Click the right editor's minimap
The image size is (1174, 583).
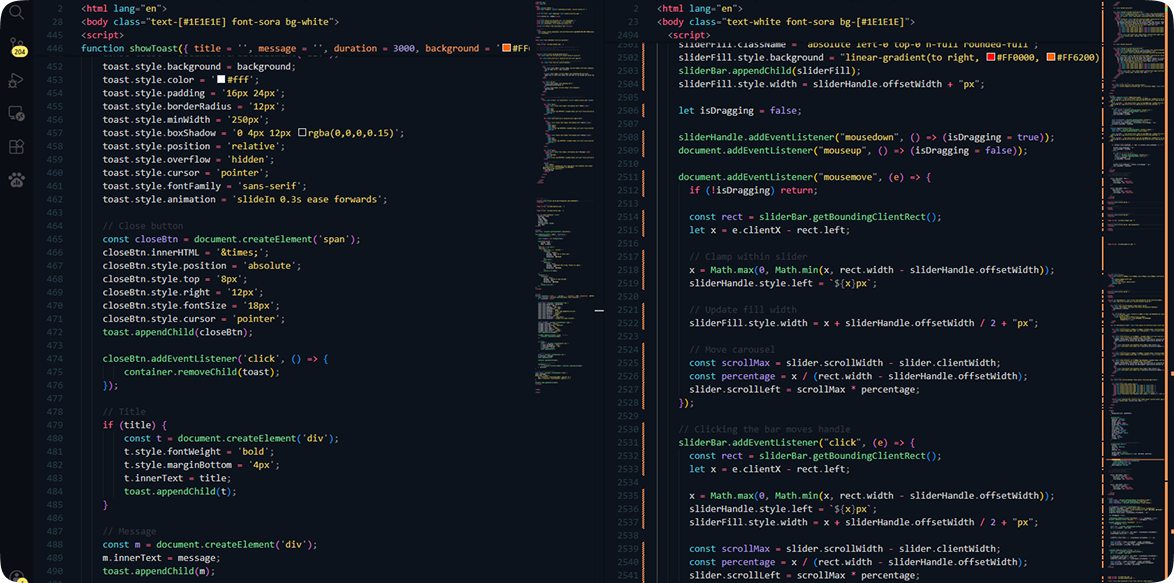point(1140,292)
